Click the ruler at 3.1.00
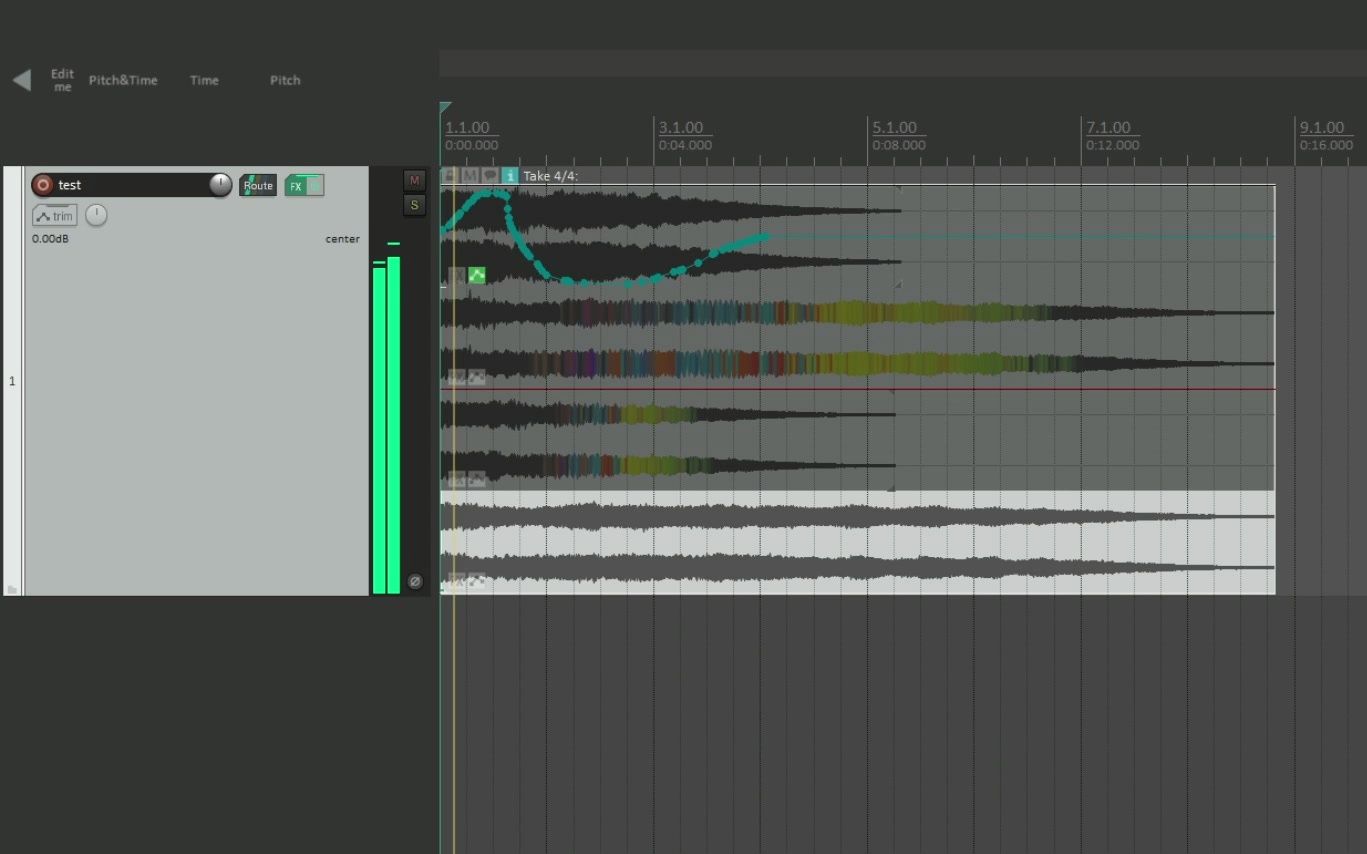The image size is (1367, 854). click(680, 128)
